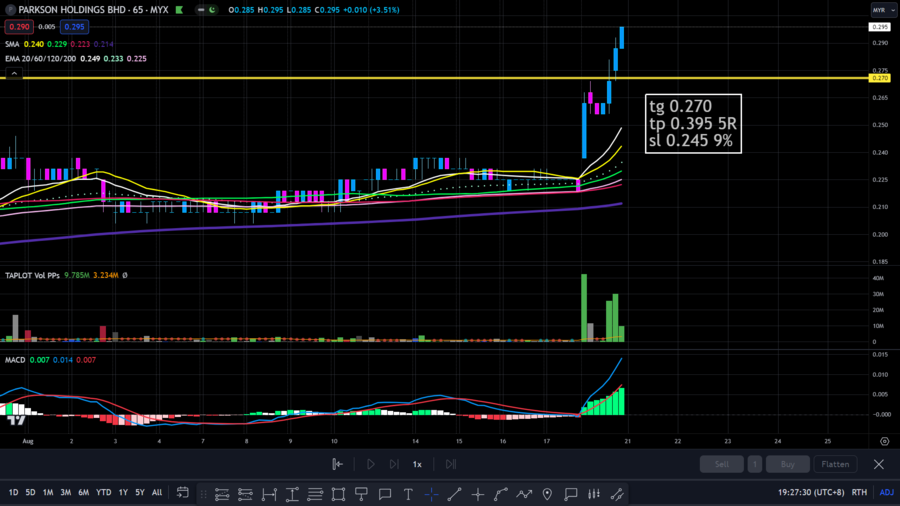Click the SMA indicator legend
This screenshot has width=900, height=506.
[x=12, y=44]
